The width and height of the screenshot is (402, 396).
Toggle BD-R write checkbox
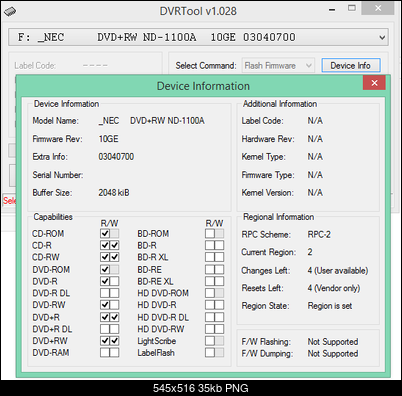[219, 245]
